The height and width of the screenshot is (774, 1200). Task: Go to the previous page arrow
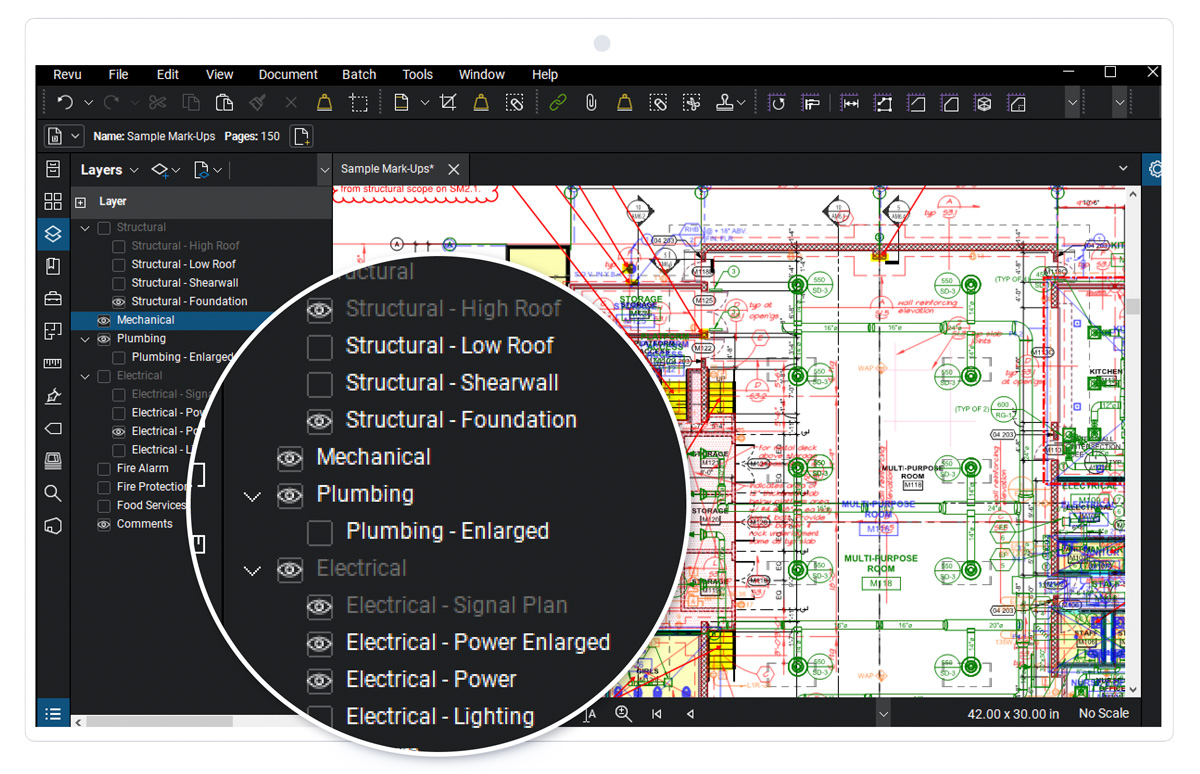[690, 713]
